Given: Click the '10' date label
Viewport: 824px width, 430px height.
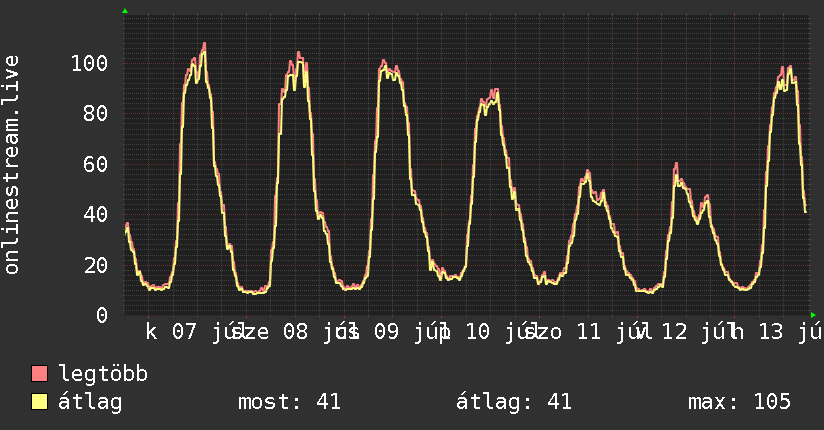Looking at the screenshot, I should [x=478, y=332].
